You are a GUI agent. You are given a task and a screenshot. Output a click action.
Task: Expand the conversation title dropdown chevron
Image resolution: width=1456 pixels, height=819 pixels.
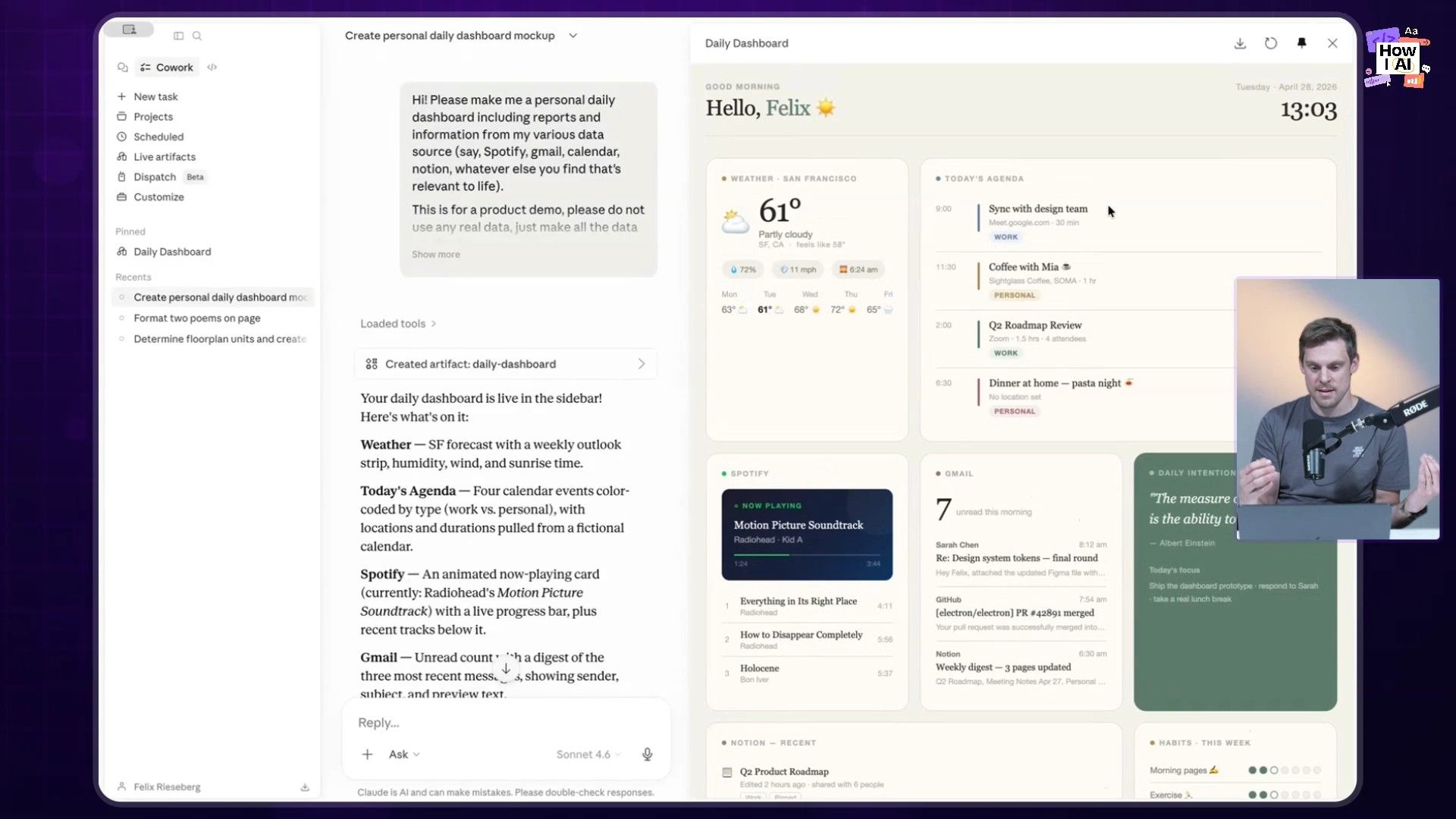click(x=573, y=36)
